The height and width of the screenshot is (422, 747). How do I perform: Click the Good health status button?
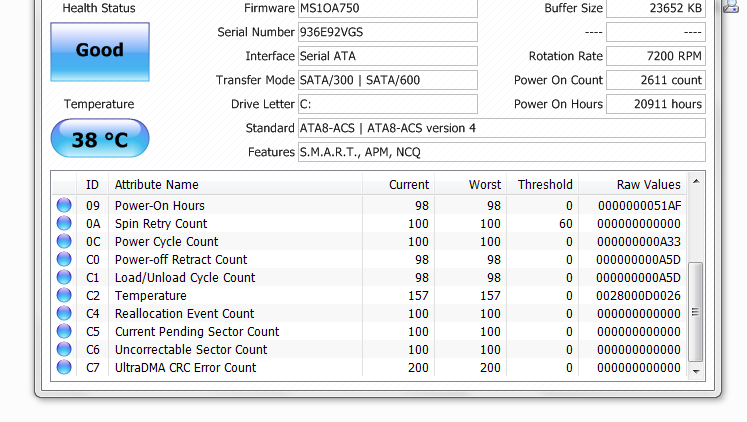[x=100, y=52]
